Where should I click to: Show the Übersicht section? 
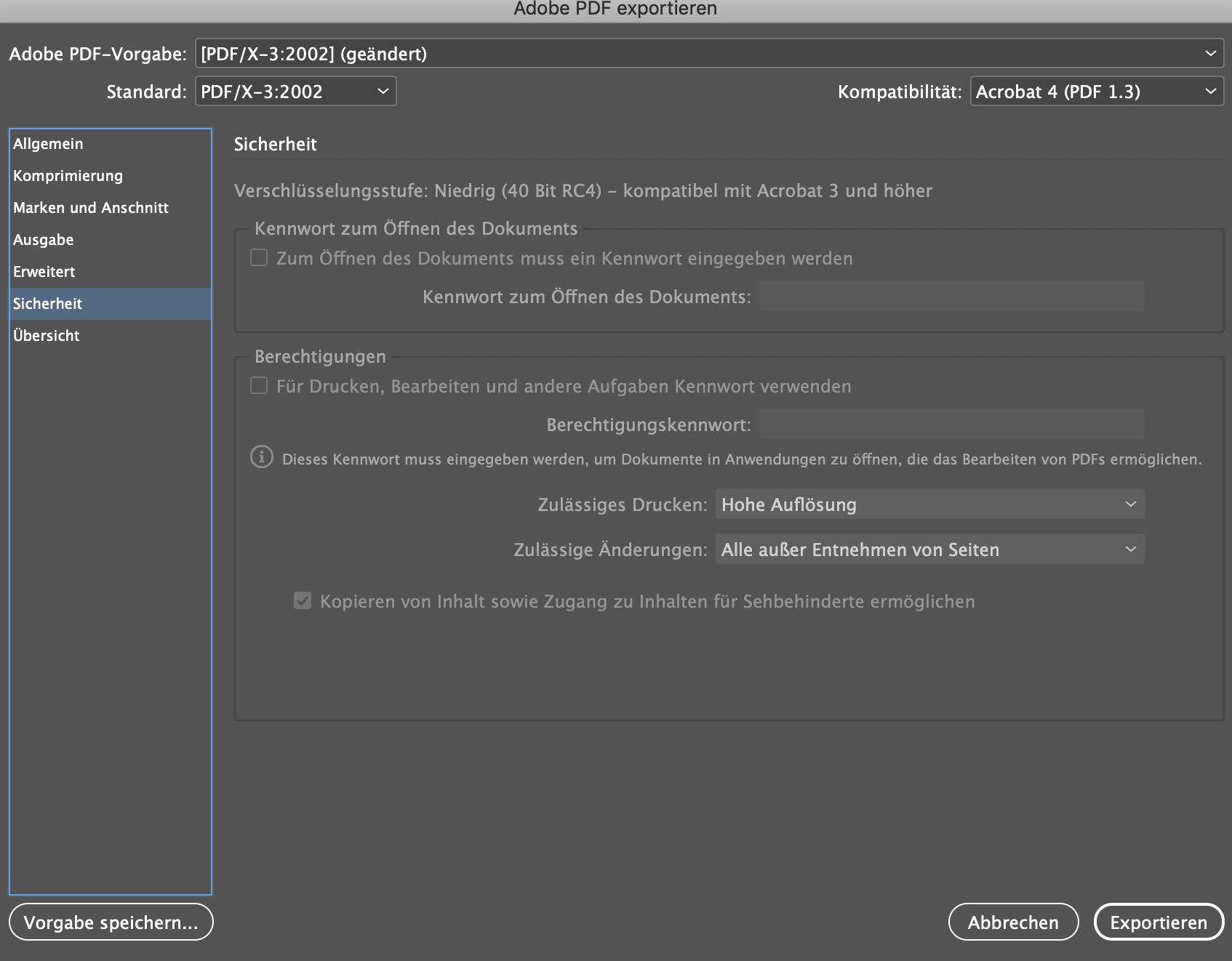[111, 336]
